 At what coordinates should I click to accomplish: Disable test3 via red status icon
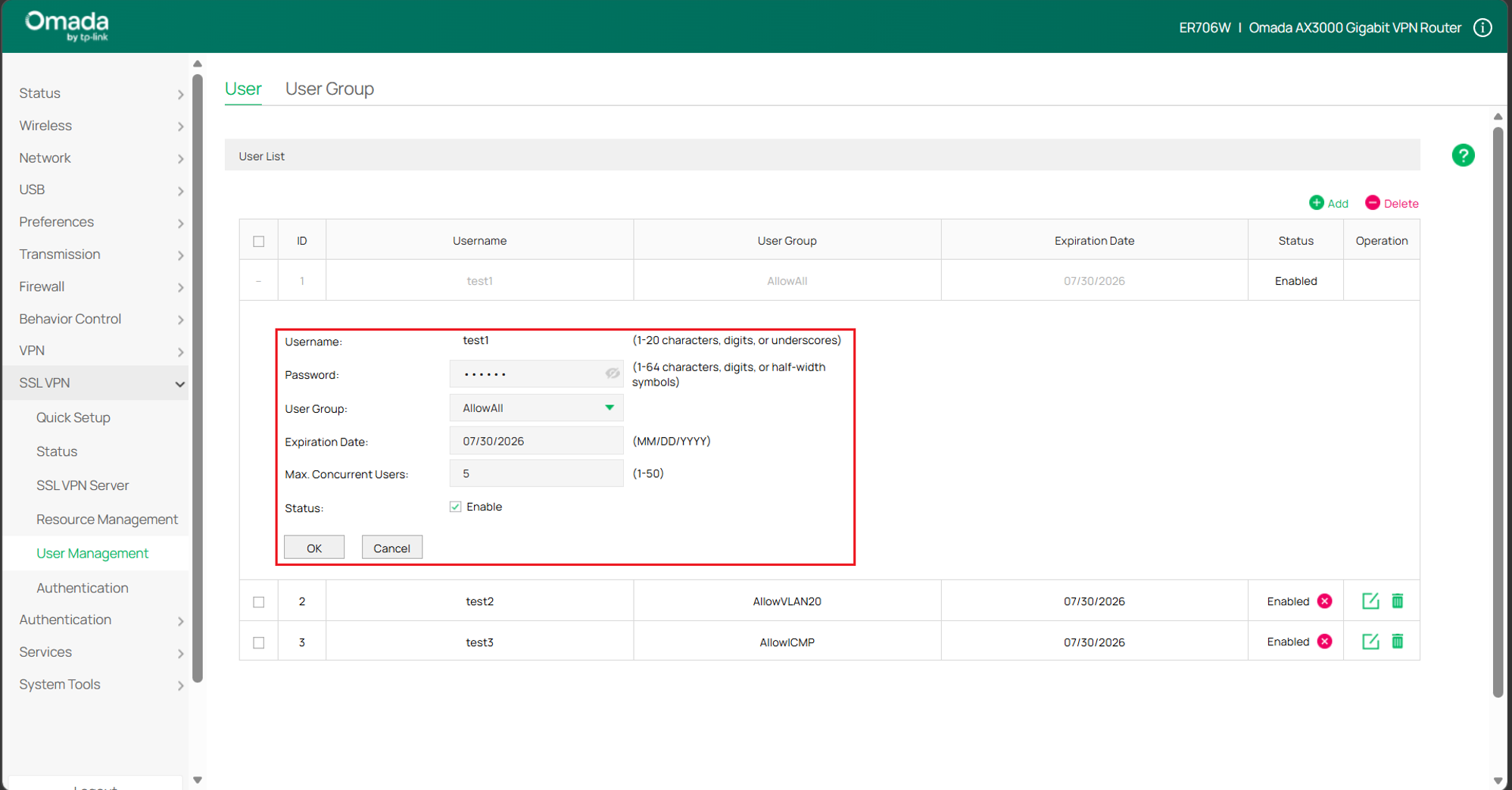[x=1324, y=642]
